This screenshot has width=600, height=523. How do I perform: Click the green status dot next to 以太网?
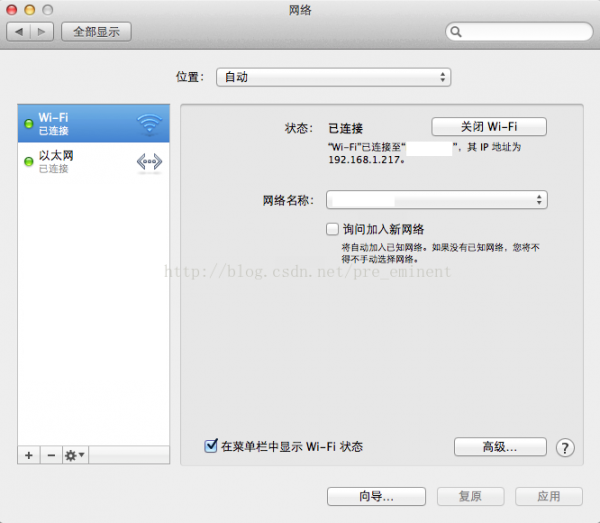(x=29, y=161)
